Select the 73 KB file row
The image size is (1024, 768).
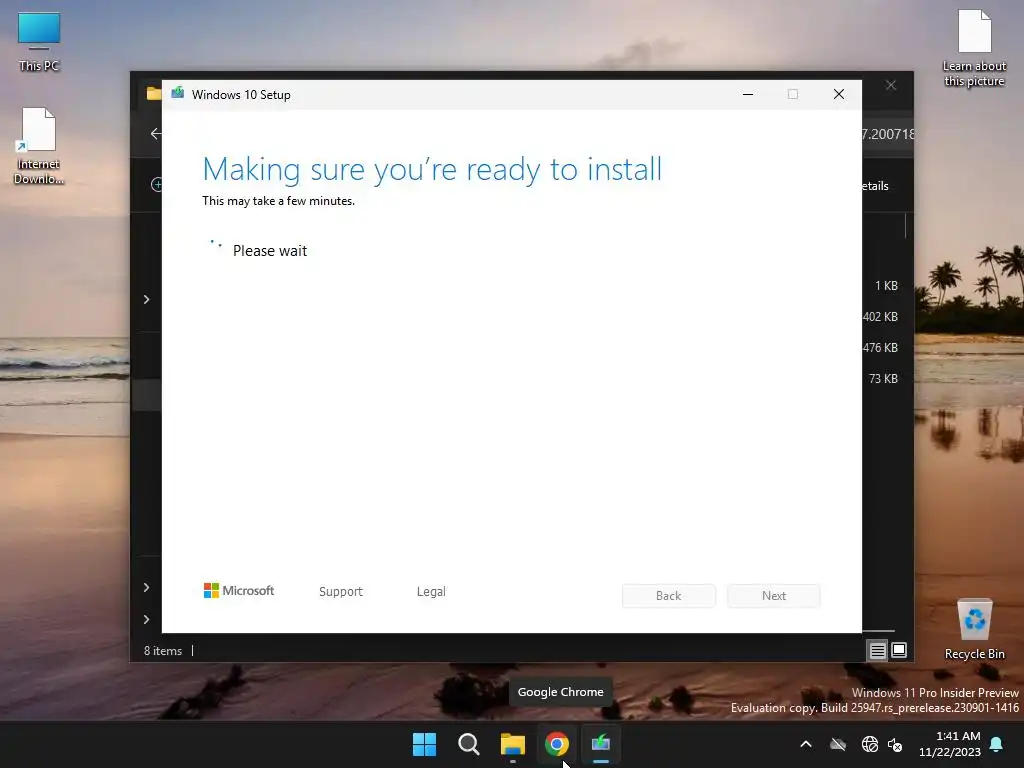[x=883, y=379]
